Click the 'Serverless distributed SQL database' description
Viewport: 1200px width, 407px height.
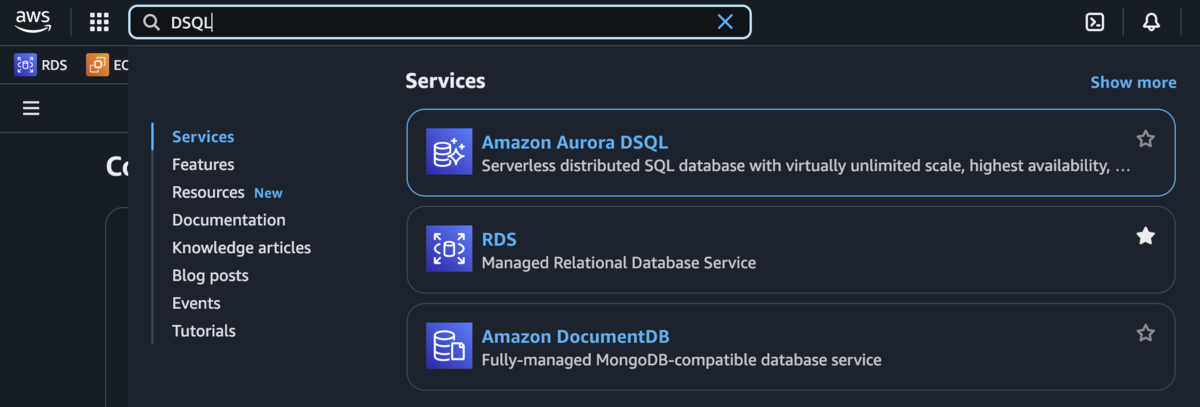coord(806,166)
